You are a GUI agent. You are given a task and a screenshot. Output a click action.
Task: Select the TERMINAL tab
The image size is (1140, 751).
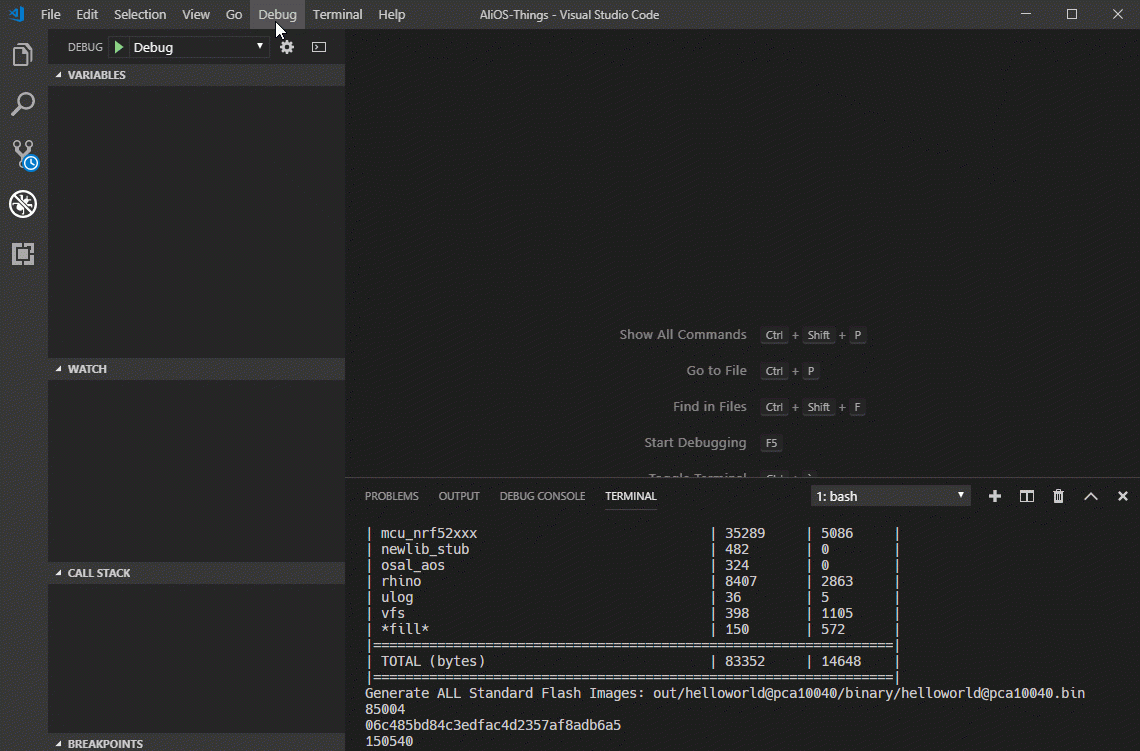click(x=630, y=496)
